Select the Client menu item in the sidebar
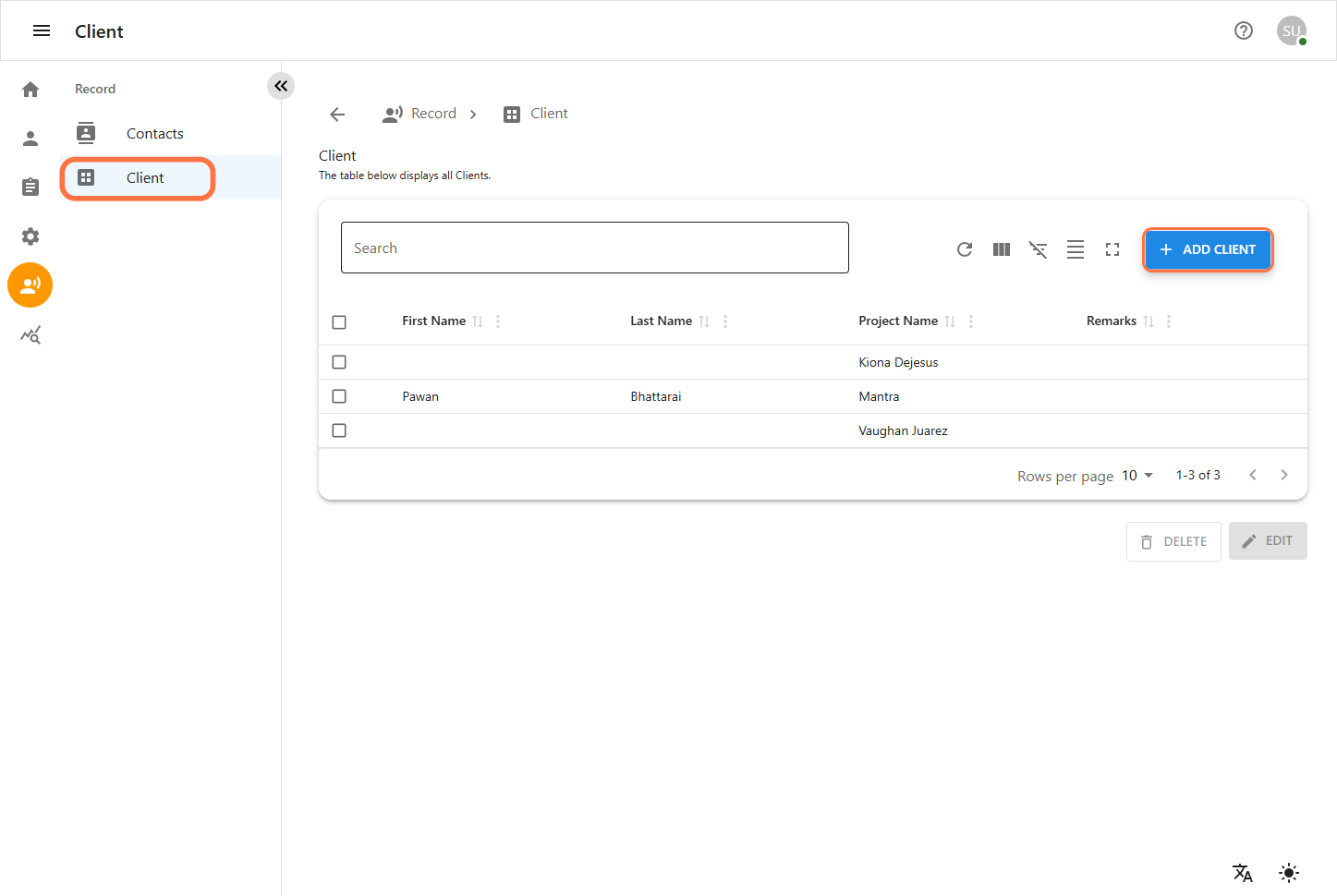The image size is (1337, 896). click(x=144, y=178)
